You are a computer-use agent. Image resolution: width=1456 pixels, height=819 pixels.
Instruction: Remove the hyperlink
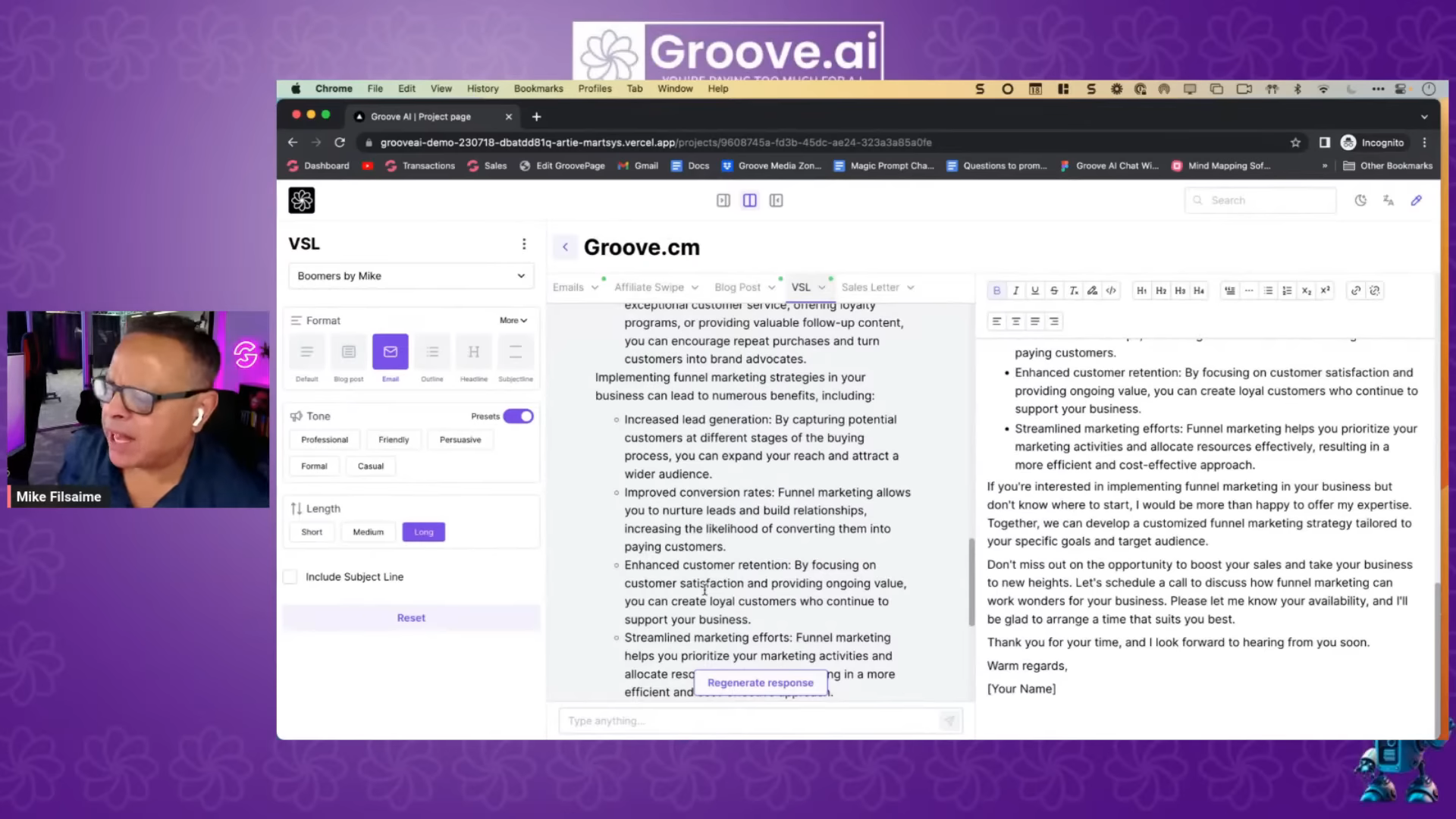pyautogui.click(x=1375, y=290)
